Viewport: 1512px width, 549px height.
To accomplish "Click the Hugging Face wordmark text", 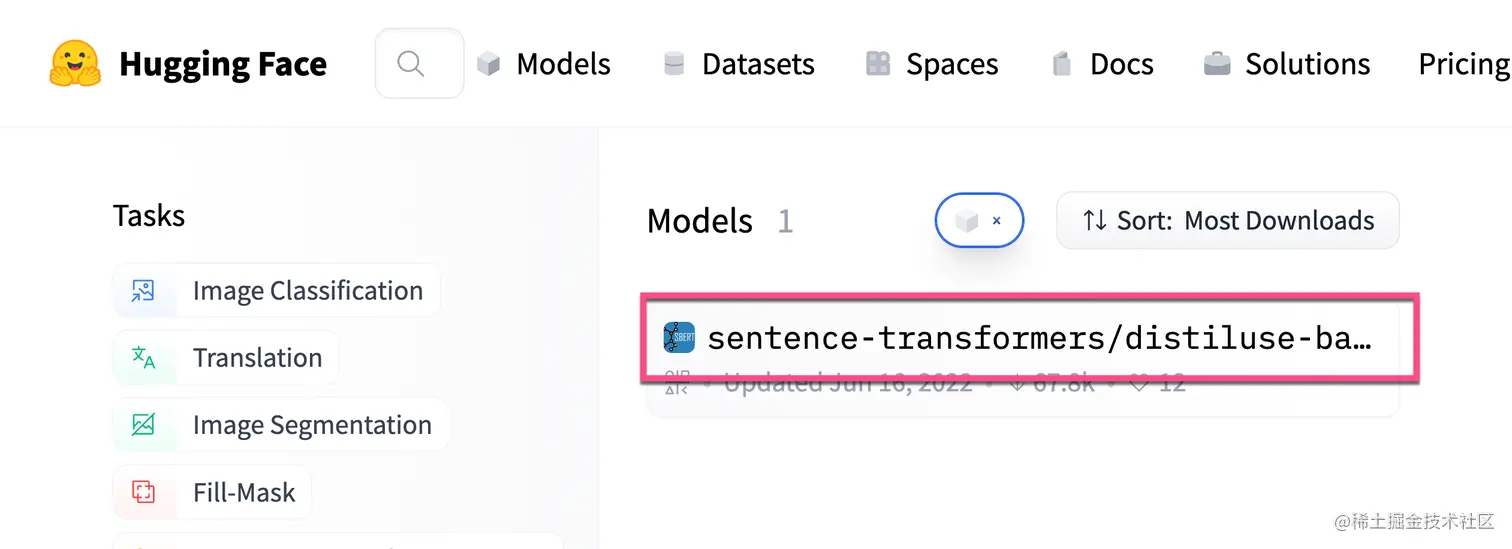I will 223,64.
